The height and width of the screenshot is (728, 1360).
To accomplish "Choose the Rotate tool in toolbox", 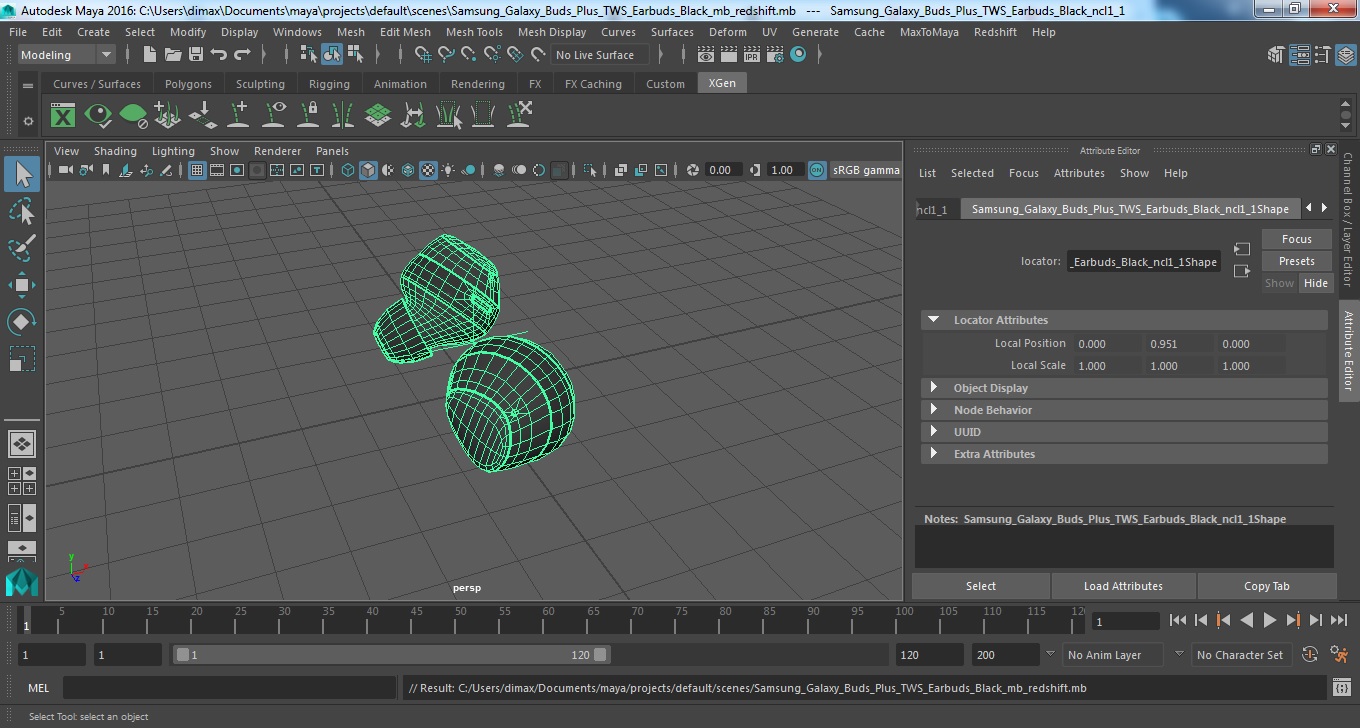I will pyautogui.click(x=22, y=321).
